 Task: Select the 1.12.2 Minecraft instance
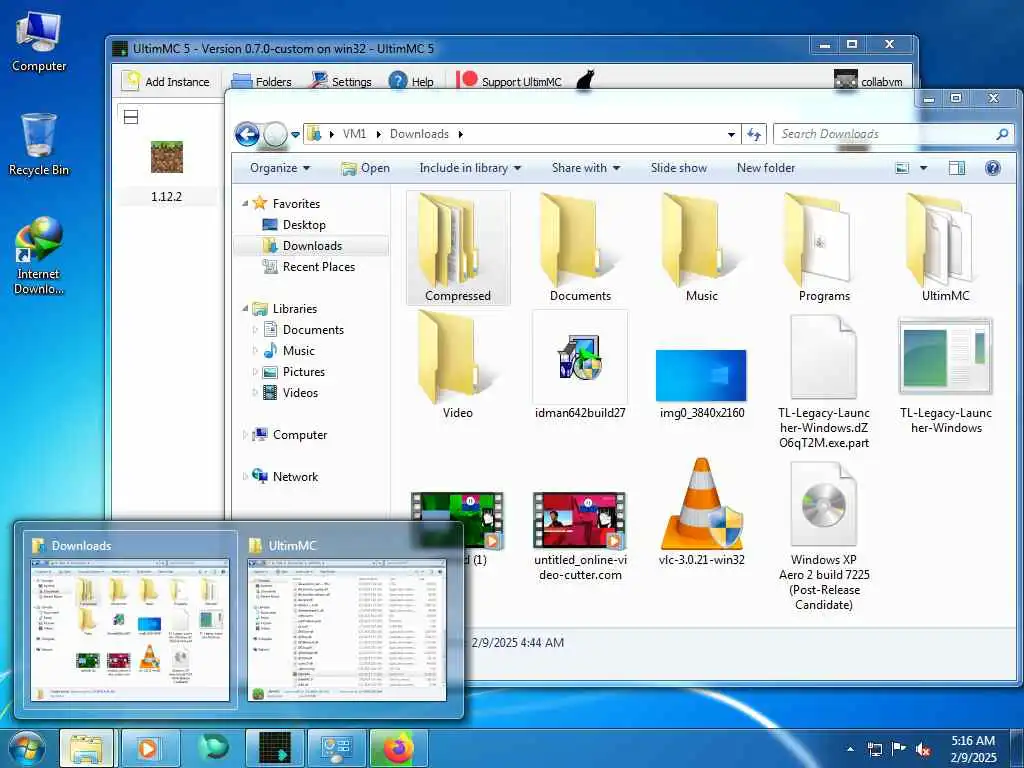pyautogui.click(x=167, y=172)
